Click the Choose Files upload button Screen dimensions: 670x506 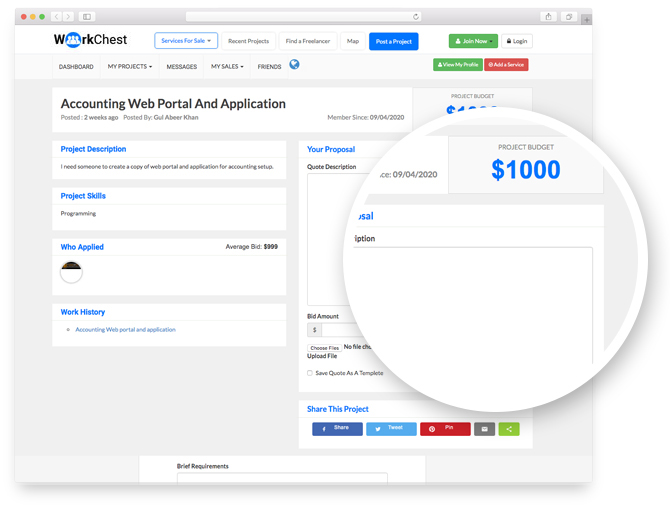[324, 348]
